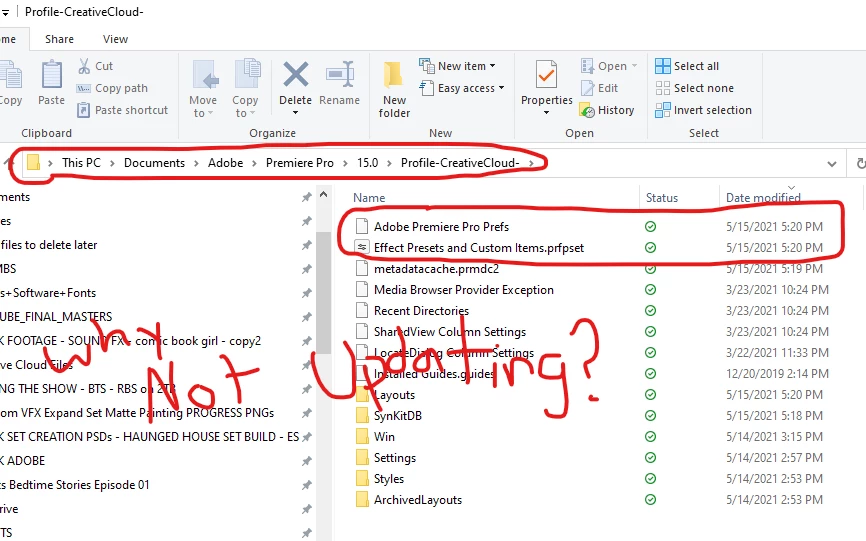Click the ArchivedLayouts folder icon
The width and height of the screenshot is (866, 541).
362,500
